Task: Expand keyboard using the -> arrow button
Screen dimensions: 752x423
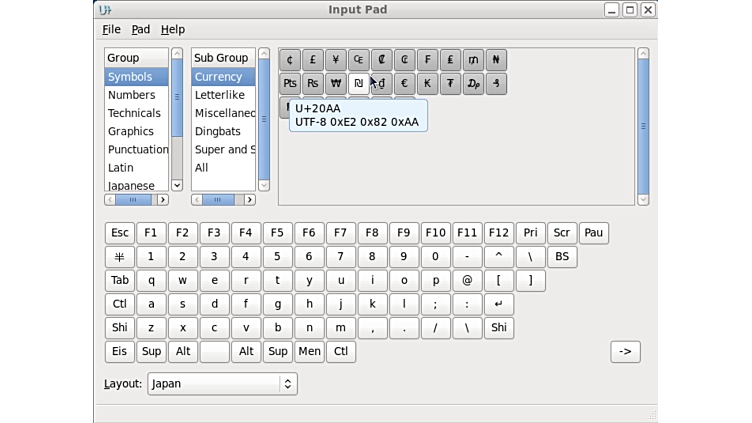Action: click(625, 351)
